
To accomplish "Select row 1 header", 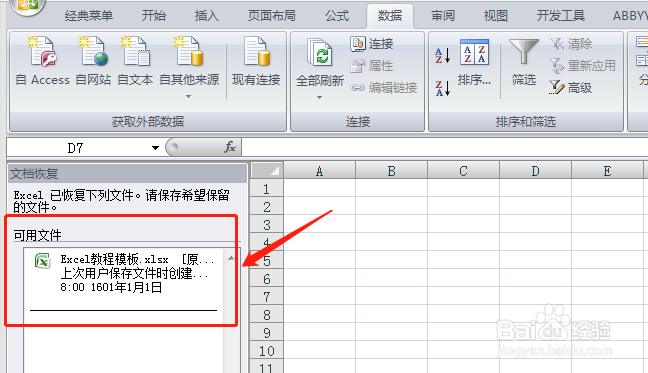I will point(267,189).
